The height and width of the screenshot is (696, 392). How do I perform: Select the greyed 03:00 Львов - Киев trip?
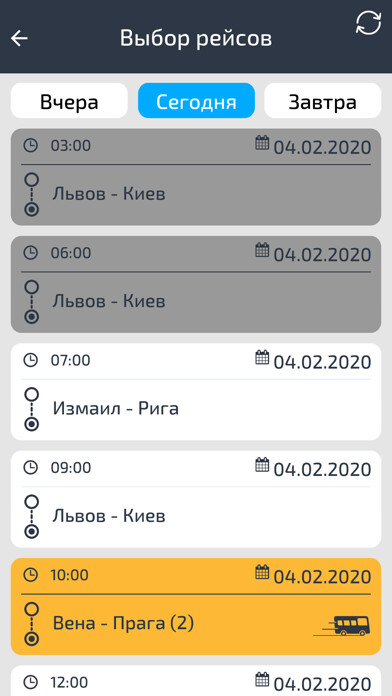click(x=196, y=177)
